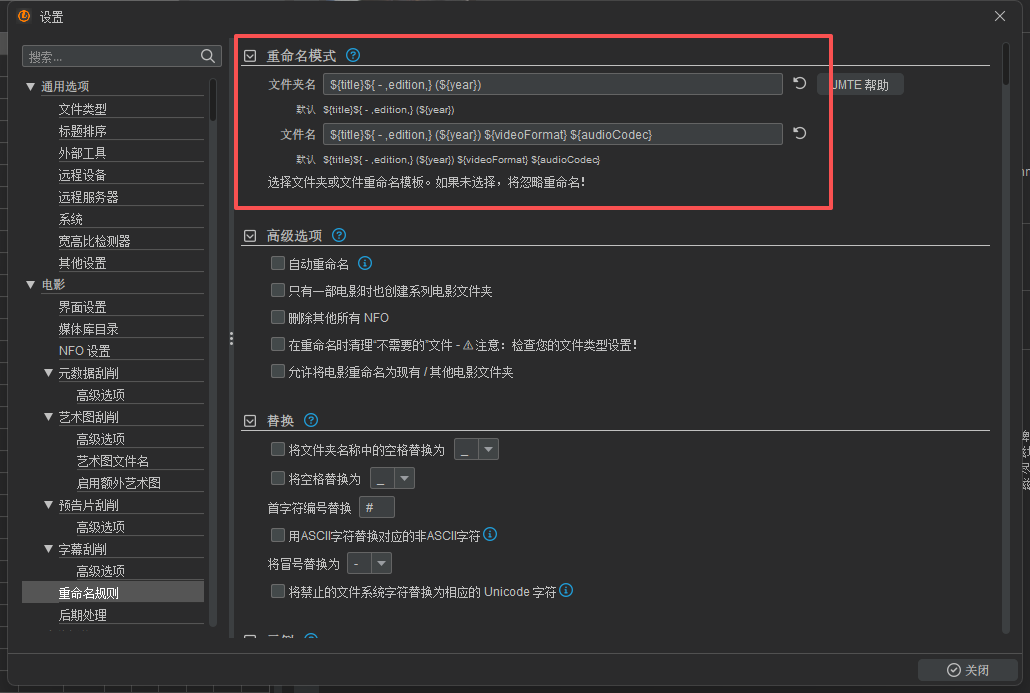The image size is (1030, 693).
Task: Open NFO 设置 in the sidebar
Action: click(84, 351)
